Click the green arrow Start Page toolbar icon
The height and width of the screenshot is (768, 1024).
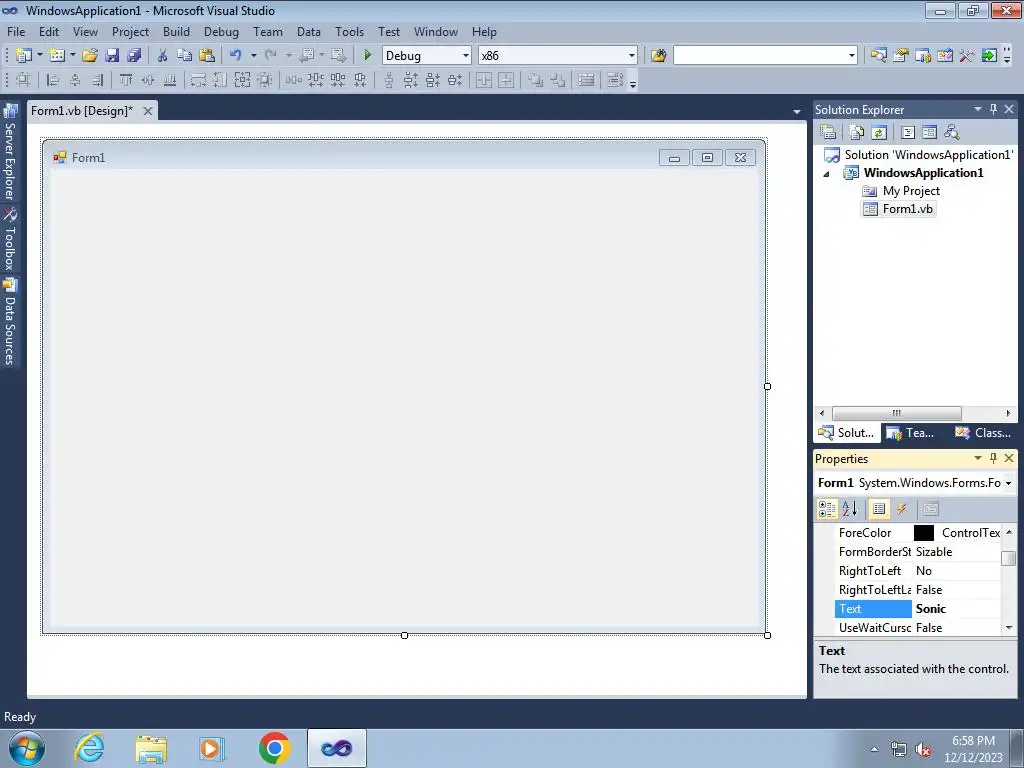pos(989,56)
